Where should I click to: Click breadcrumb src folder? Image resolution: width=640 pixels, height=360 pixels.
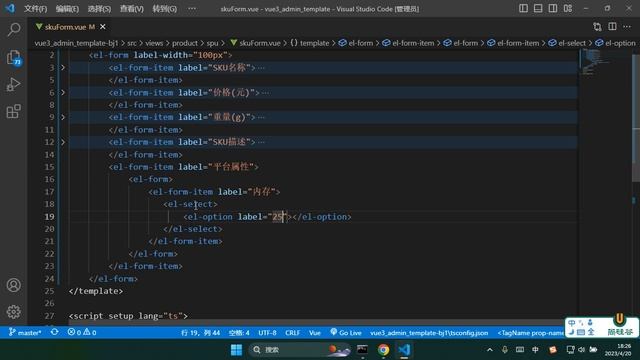click(132, 43)
